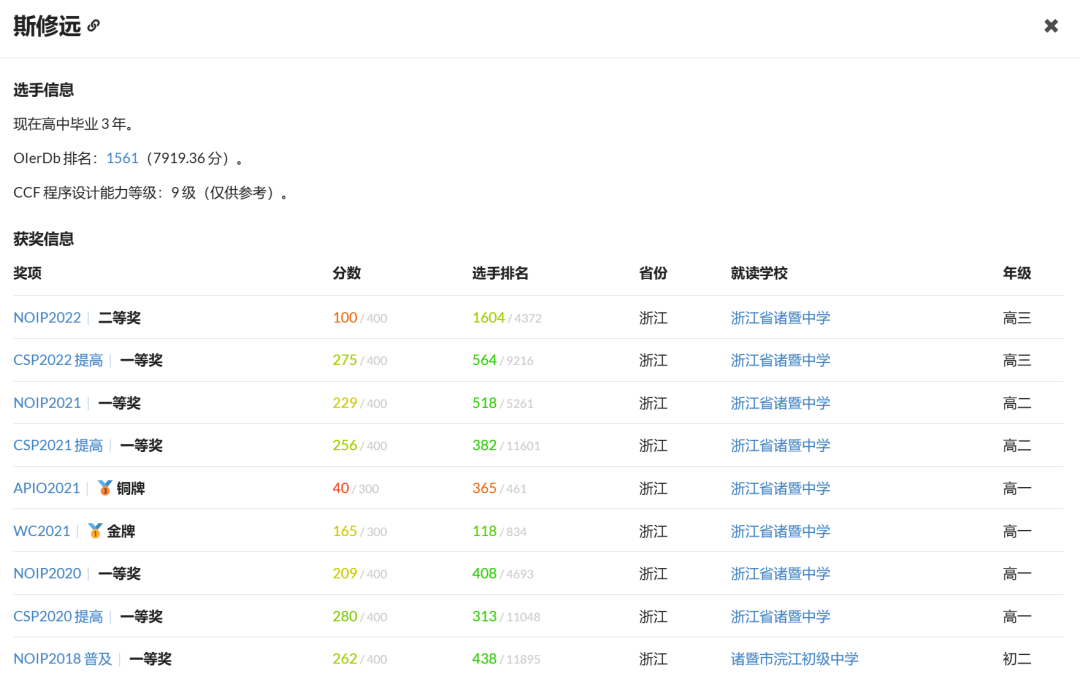Click the 获奖信息 section heading
This screenshot has height=679, width=1080.
[x=43, y=239]
